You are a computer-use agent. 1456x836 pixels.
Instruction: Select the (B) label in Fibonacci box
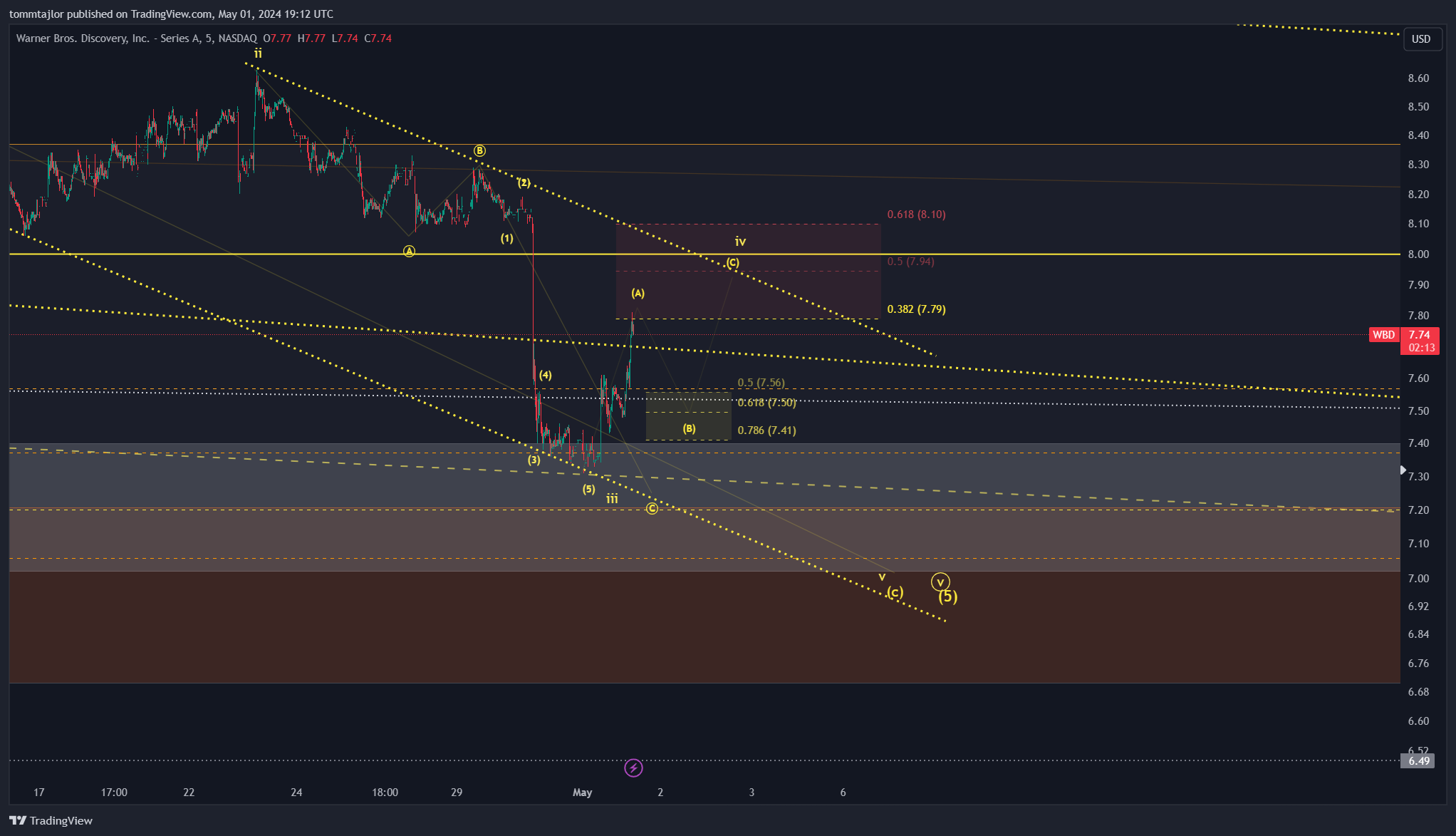(x=689, y=428)
